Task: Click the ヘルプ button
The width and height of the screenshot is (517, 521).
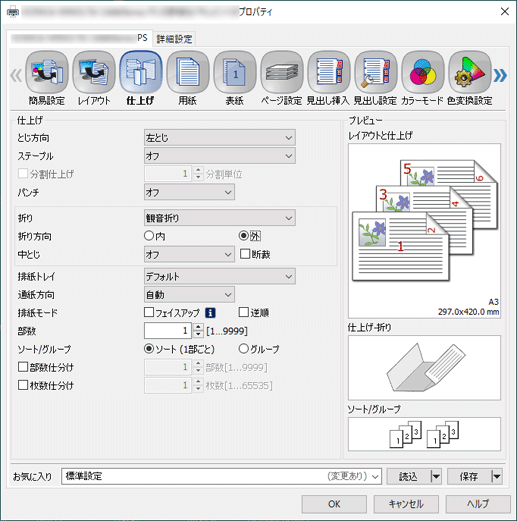Action: pyautogui.click(x=478, y=504)
